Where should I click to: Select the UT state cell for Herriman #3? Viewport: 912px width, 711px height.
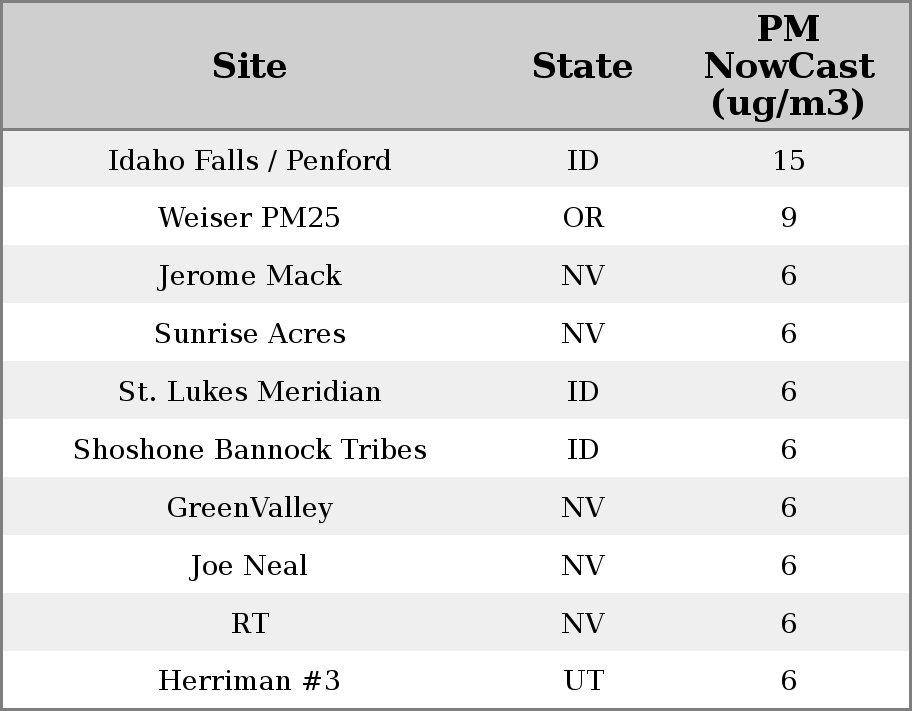tap(583, 681)
